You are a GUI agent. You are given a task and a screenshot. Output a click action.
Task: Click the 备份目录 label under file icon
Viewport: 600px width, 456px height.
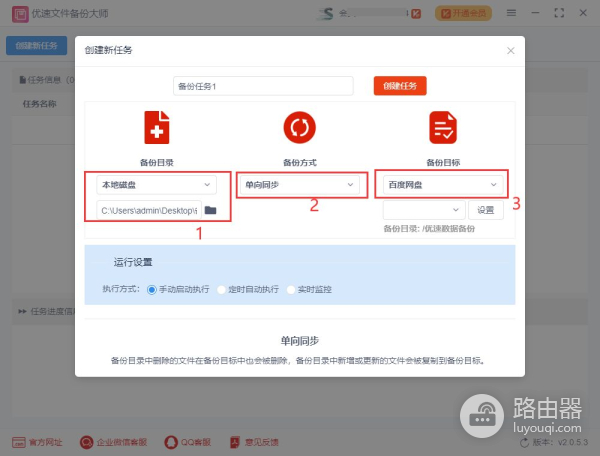(x=157, y=163)
